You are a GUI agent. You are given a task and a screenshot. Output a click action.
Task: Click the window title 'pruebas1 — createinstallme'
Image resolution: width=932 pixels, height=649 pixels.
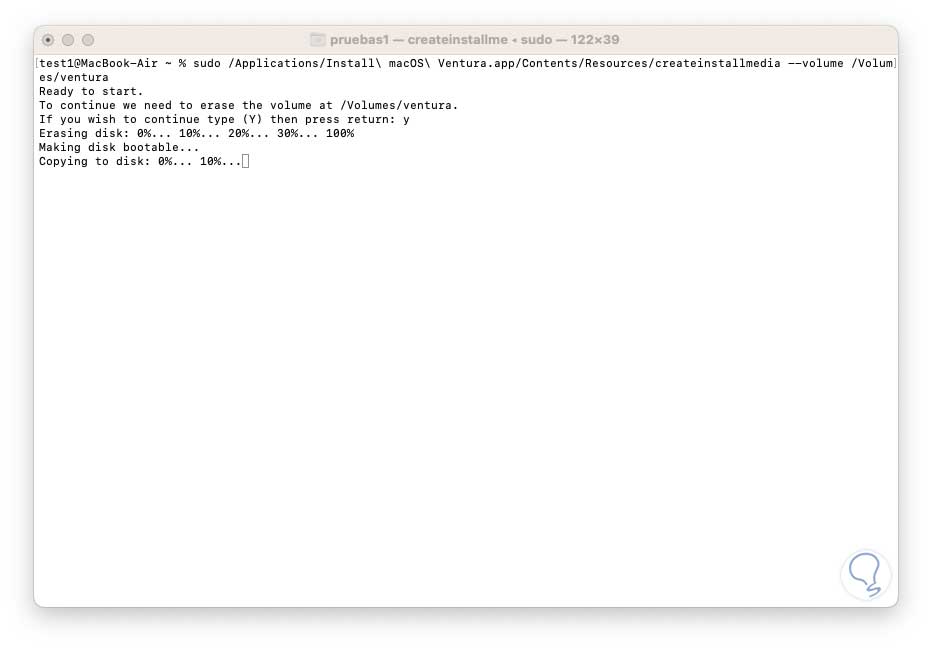tap(419, 40)
